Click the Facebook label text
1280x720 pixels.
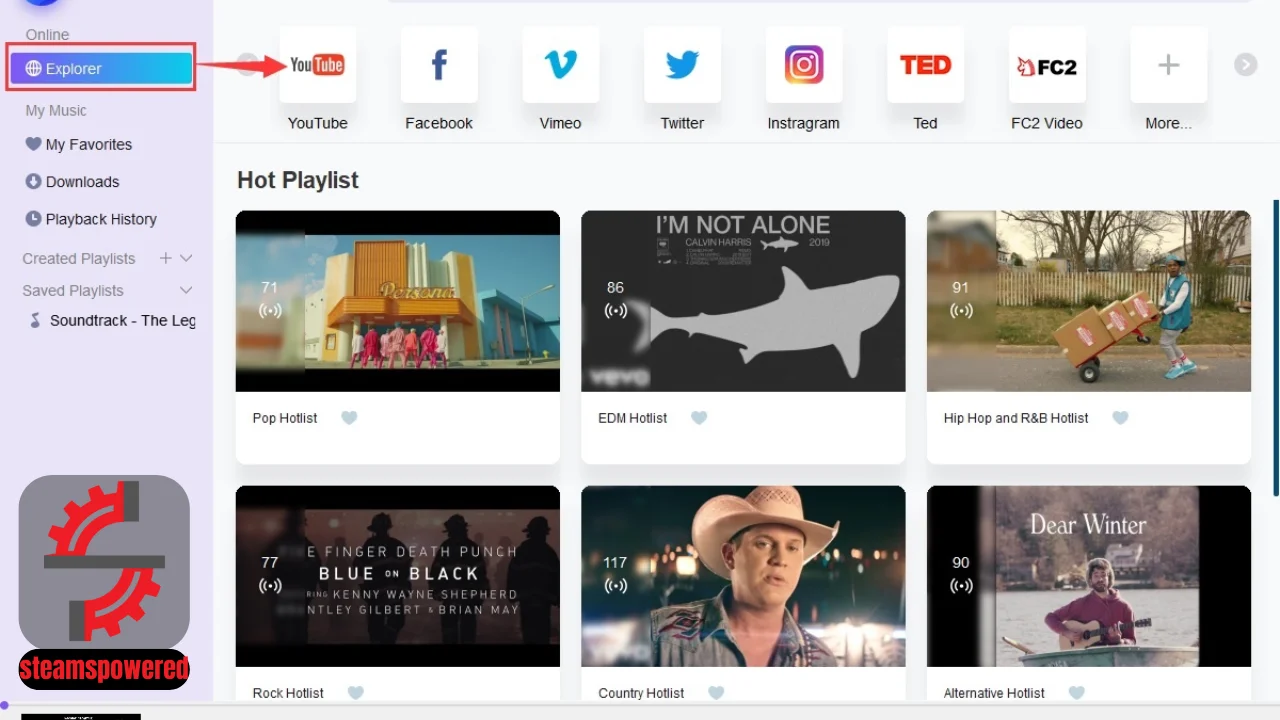[439, 123]
